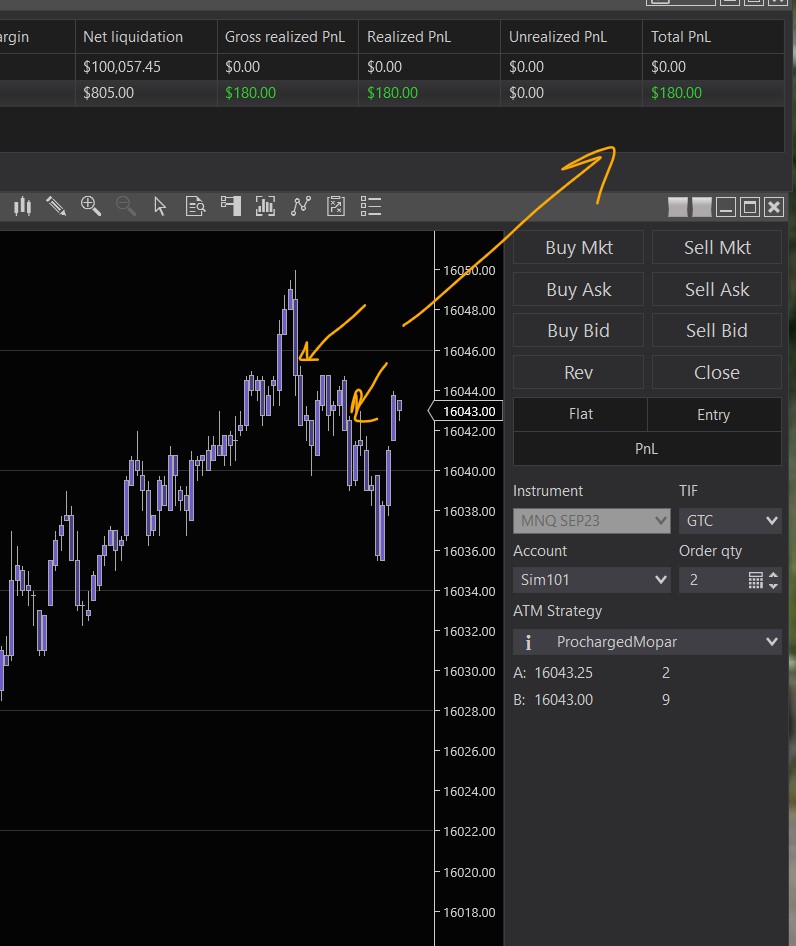Click the Unrealized PnL column header
796x946 pixels.
pos(557,37)
